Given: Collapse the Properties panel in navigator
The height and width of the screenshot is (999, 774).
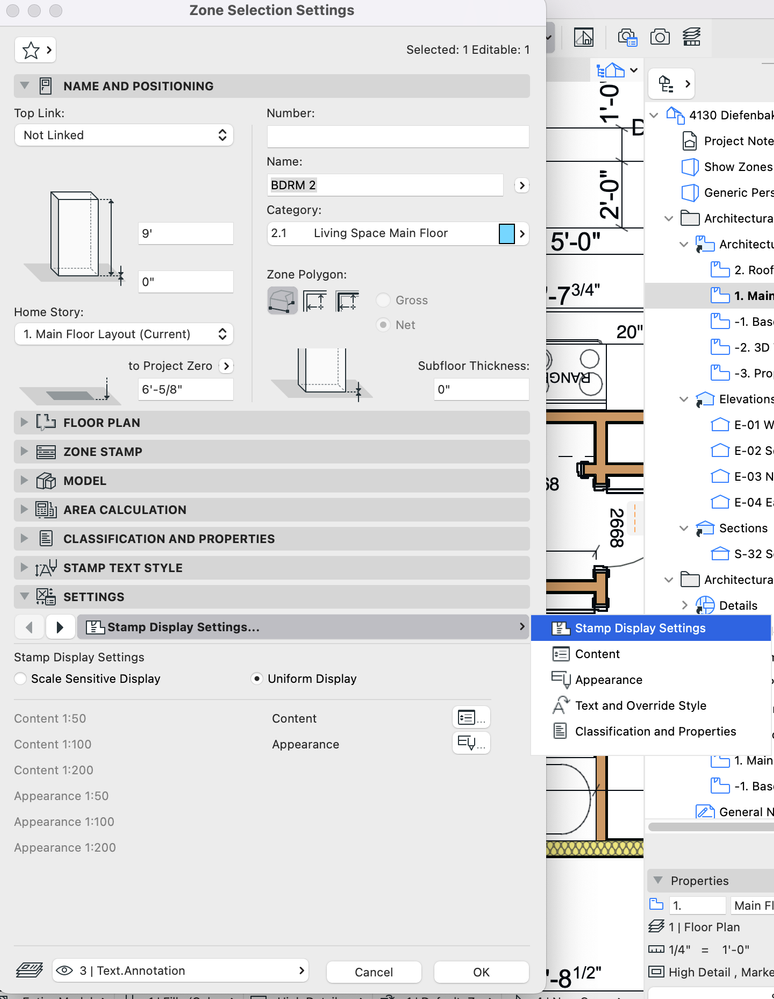Looking at the screenshot, I should (658, 880).
